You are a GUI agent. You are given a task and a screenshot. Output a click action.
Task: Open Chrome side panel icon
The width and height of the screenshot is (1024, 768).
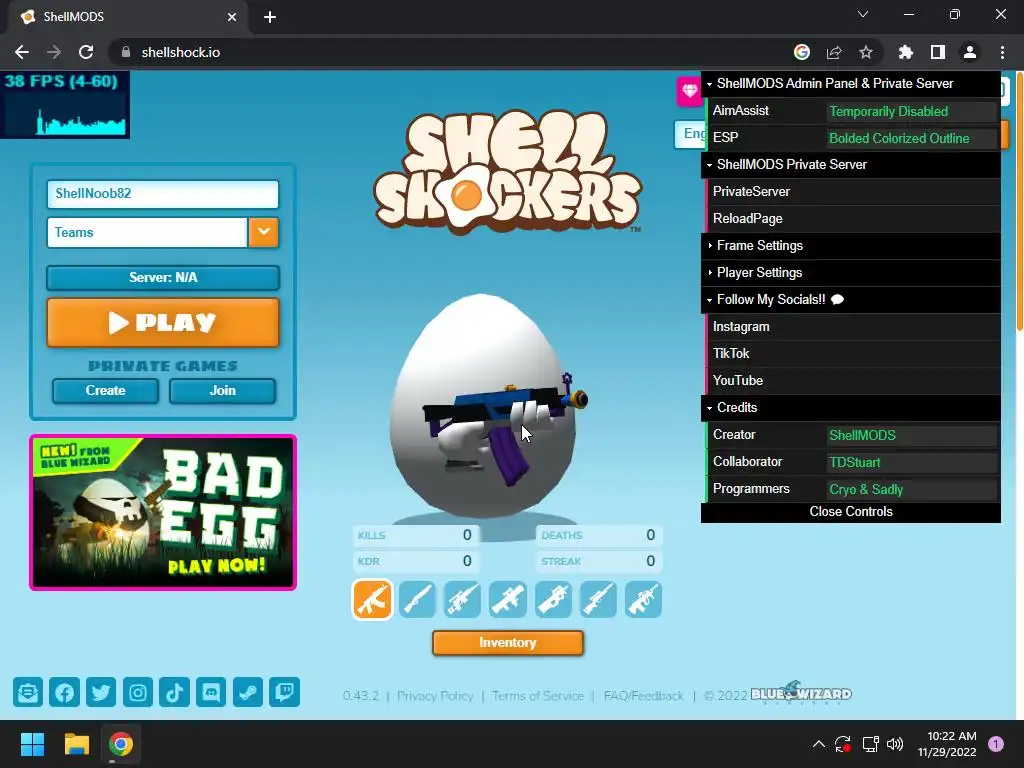(938, 52)
